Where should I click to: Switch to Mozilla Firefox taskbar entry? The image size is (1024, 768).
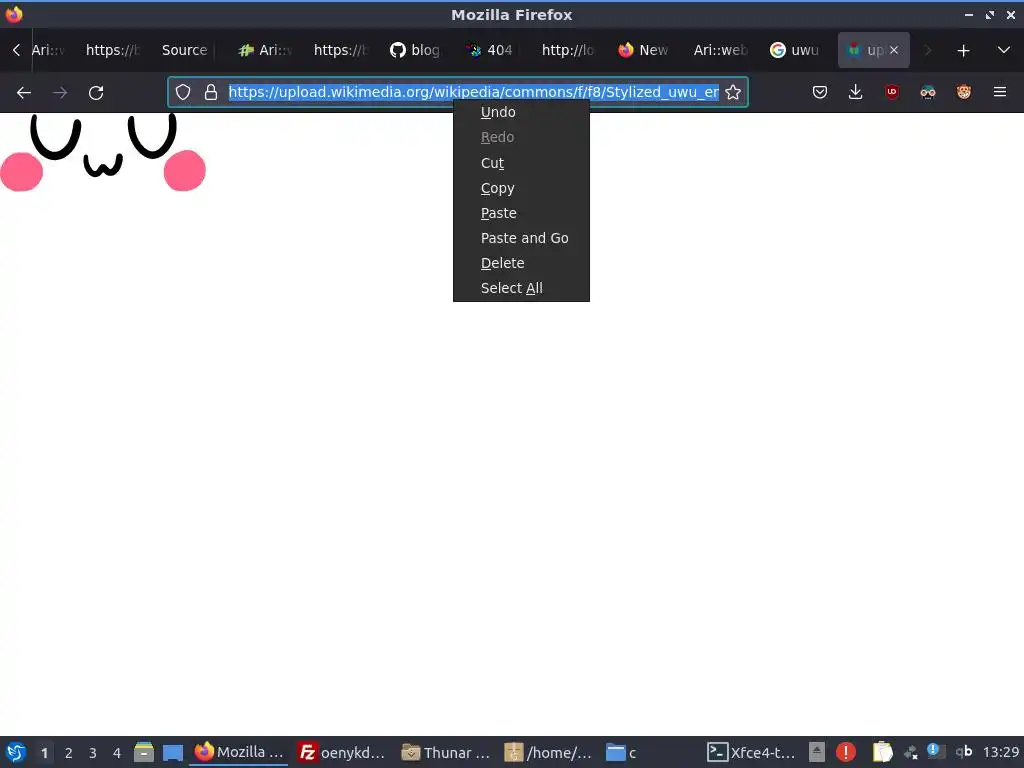pos(239,752)
